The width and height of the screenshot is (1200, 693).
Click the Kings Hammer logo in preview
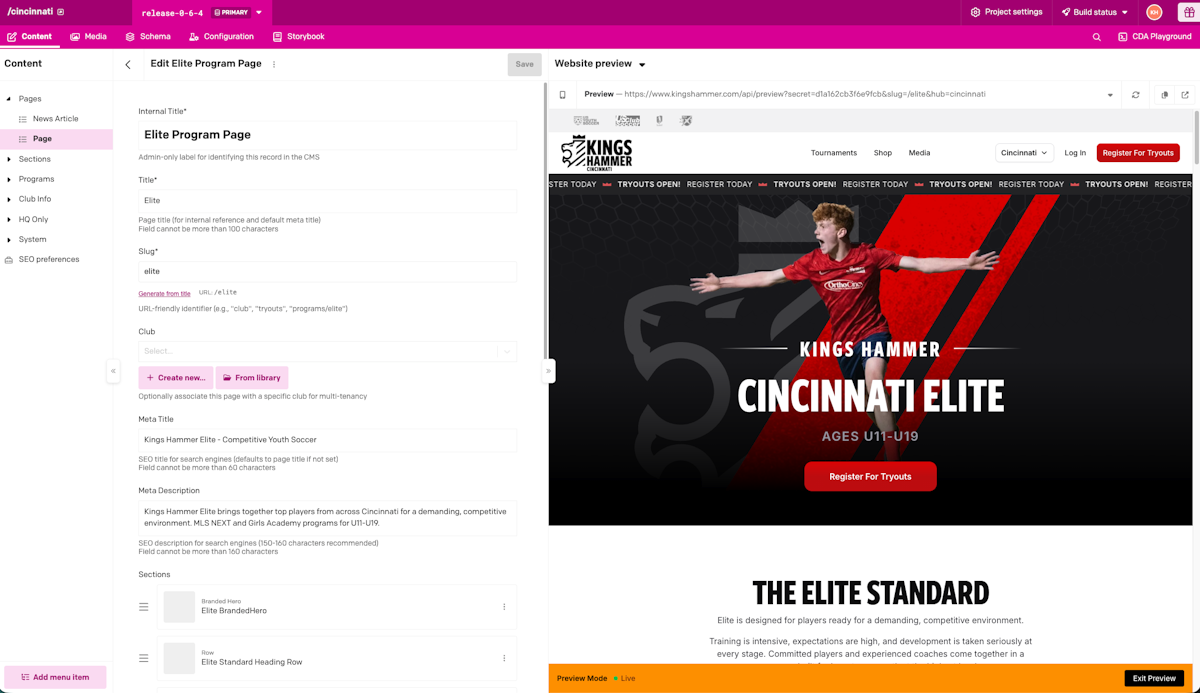pos(596,153)
